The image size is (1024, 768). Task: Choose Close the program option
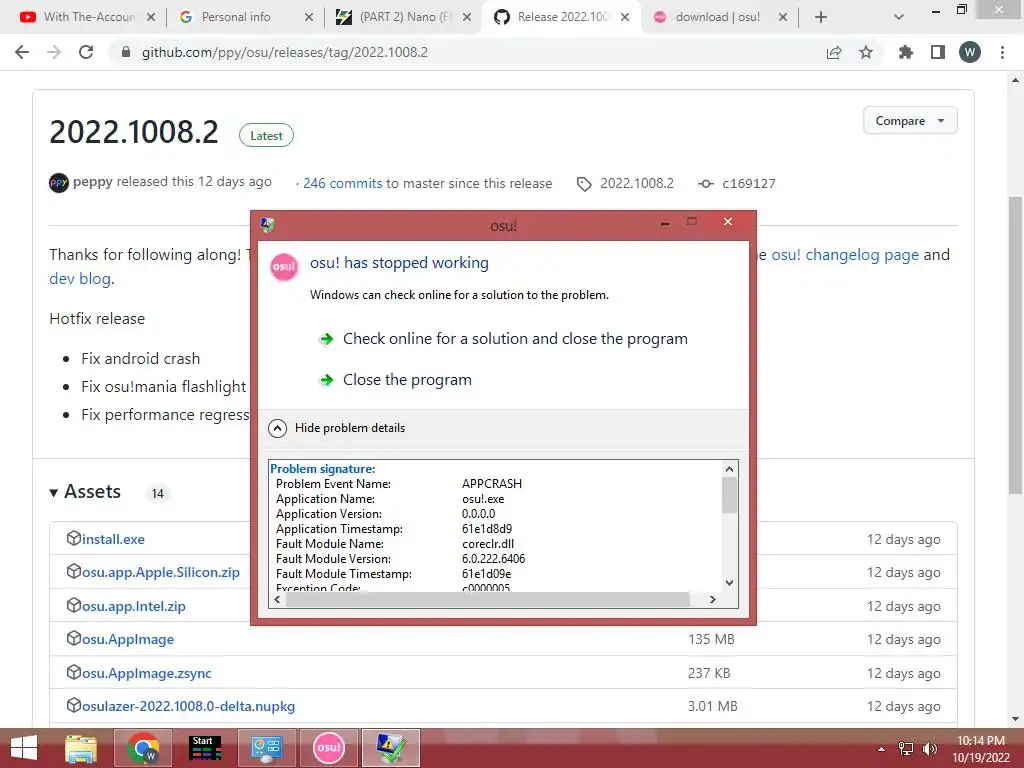pyautogui.click(x=407, y=380)
